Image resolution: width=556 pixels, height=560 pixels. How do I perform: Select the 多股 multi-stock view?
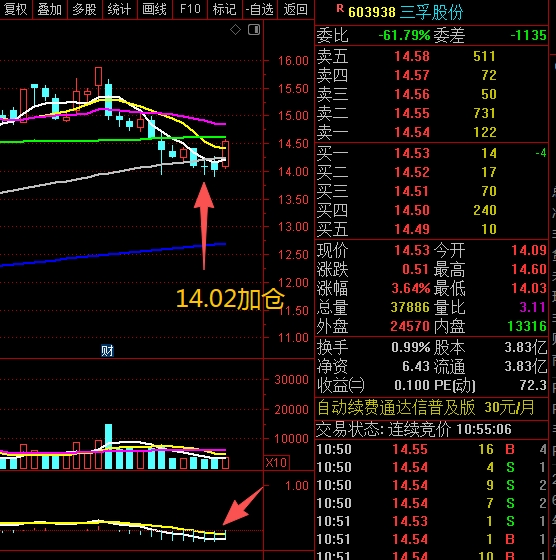(x=85, y=9)
